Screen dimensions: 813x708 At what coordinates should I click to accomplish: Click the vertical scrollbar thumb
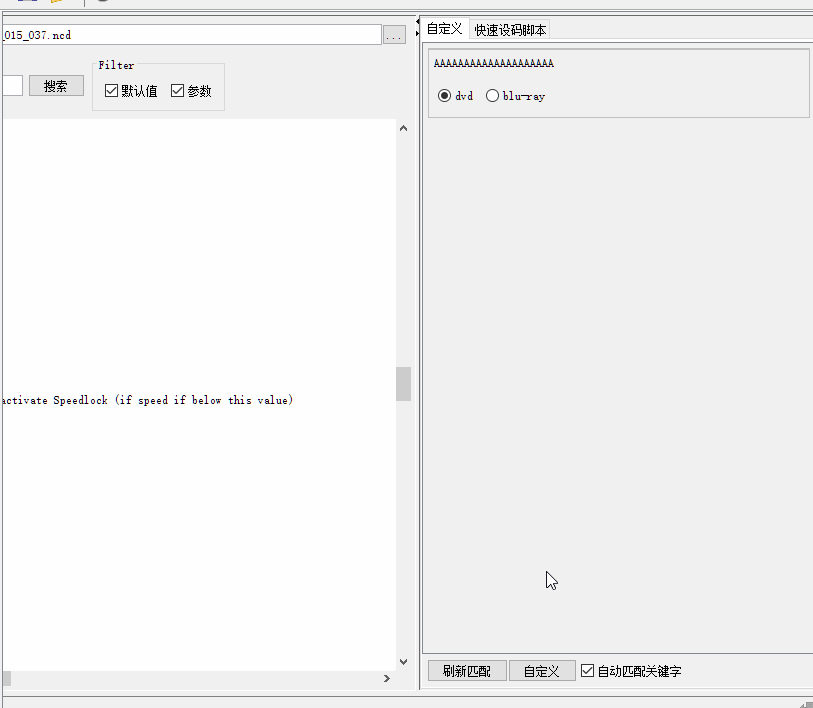(403, 384)
